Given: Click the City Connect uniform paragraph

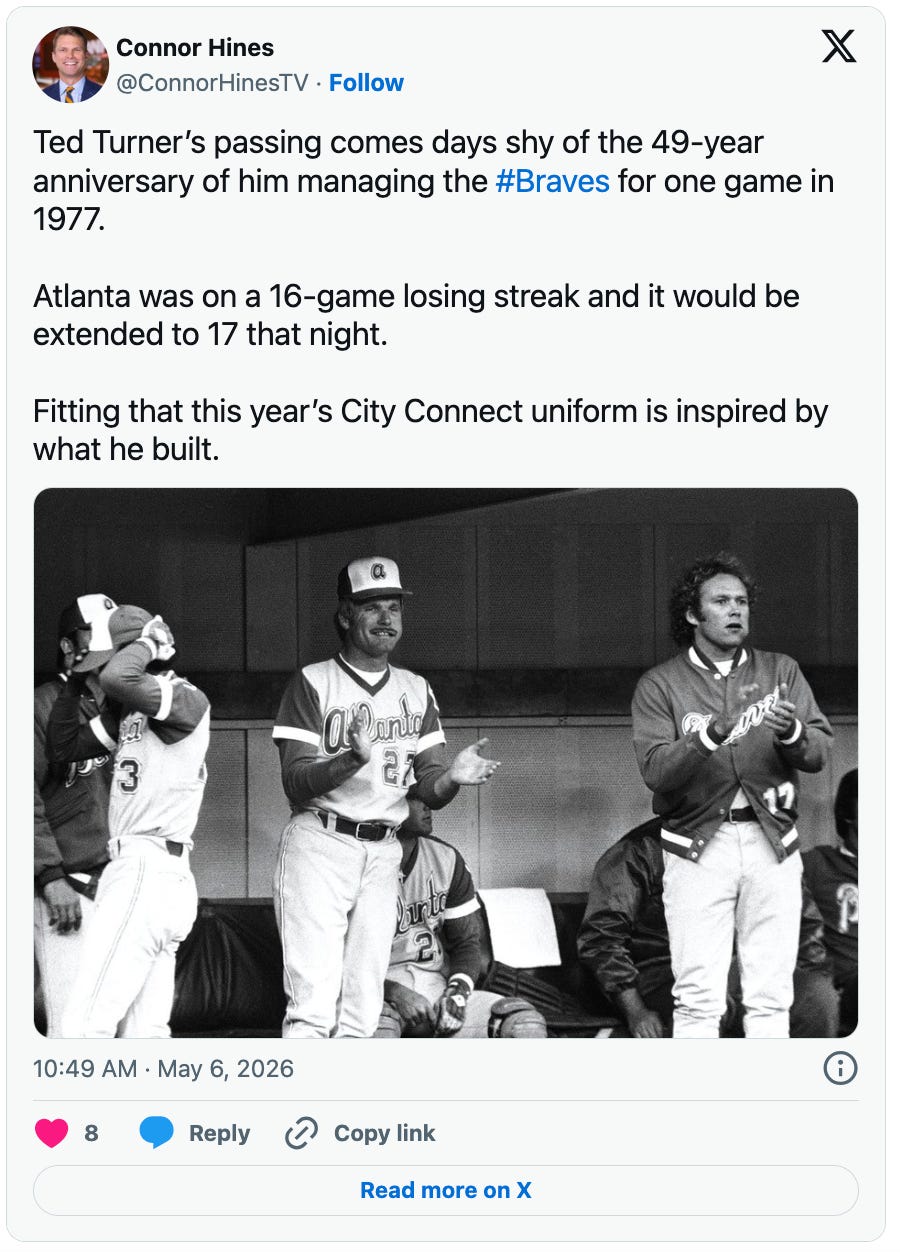Looking at the screenshot, I should pyautogui.click(x=431, y=430).
